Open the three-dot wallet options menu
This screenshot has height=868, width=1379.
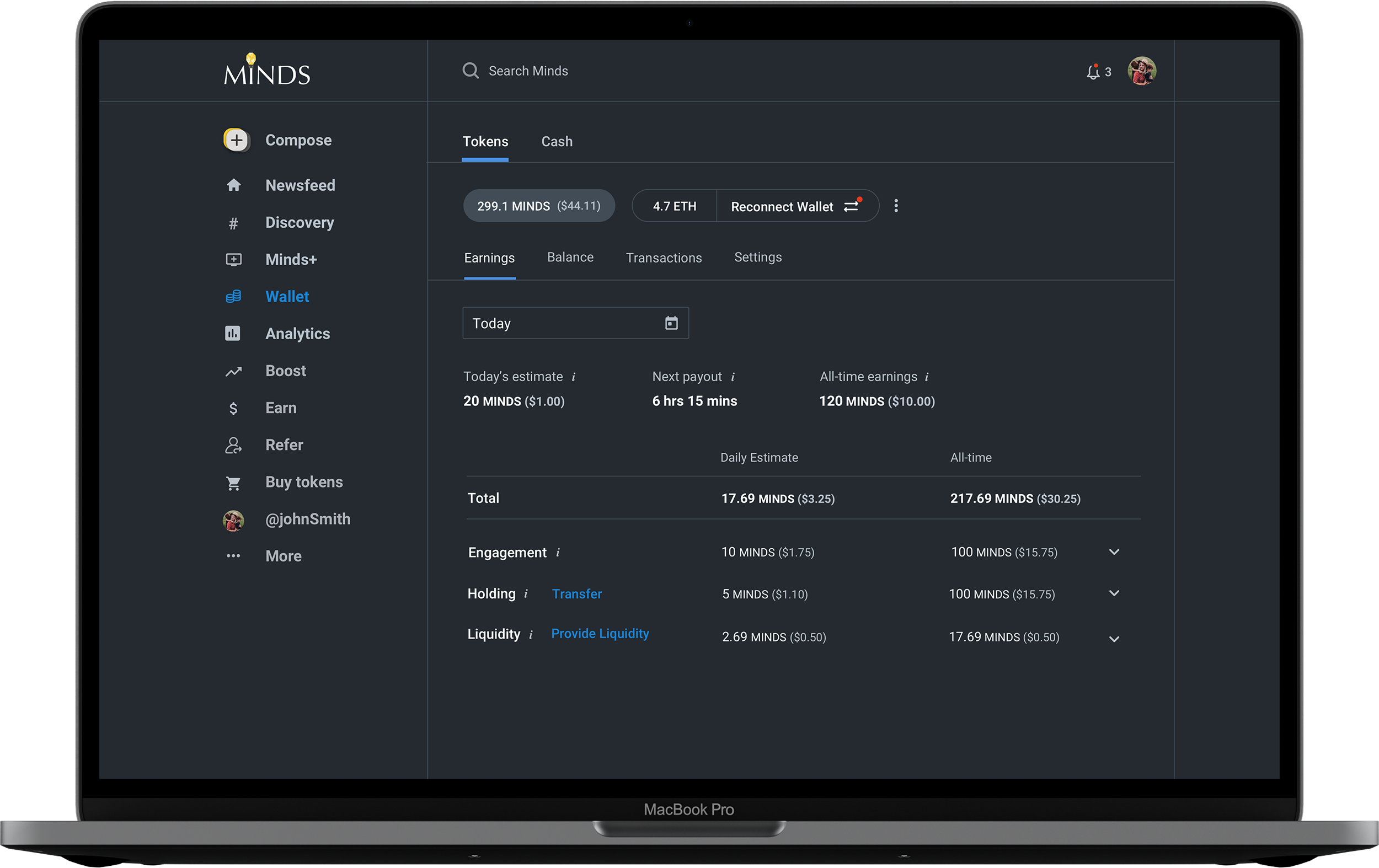896,206
